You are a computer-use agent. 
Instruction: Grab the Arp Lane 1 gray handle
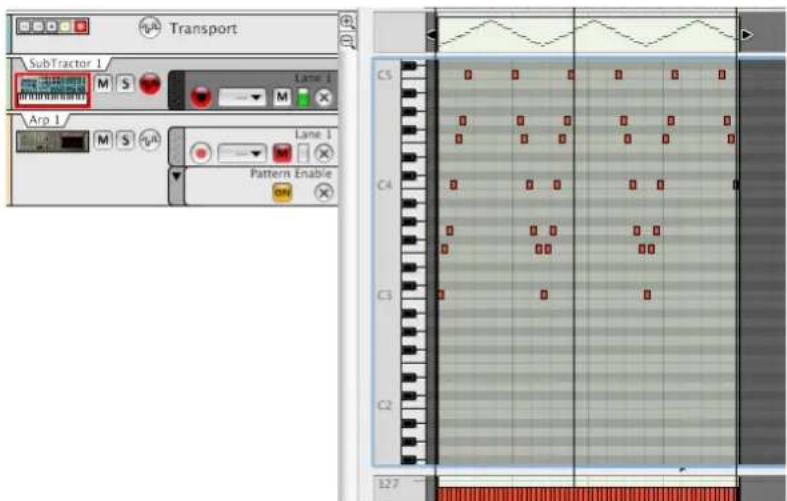click(x=176, y=147)
